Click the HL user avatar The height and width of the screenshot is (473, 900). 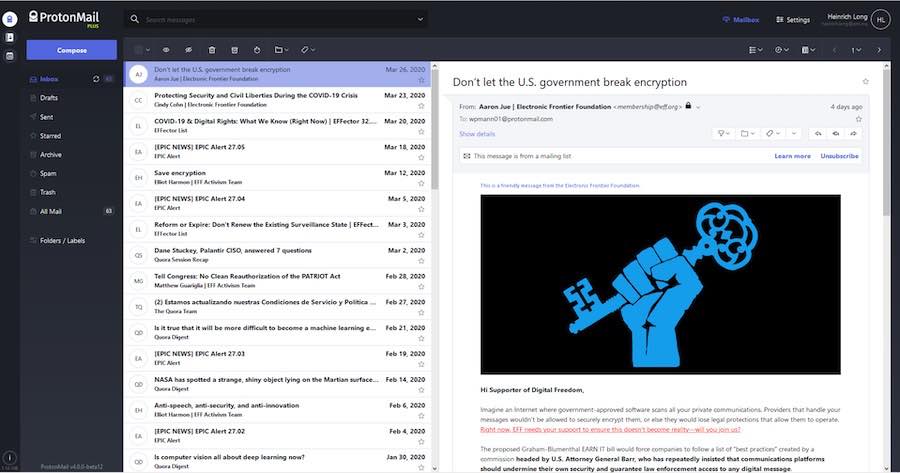tap(880, 20)
